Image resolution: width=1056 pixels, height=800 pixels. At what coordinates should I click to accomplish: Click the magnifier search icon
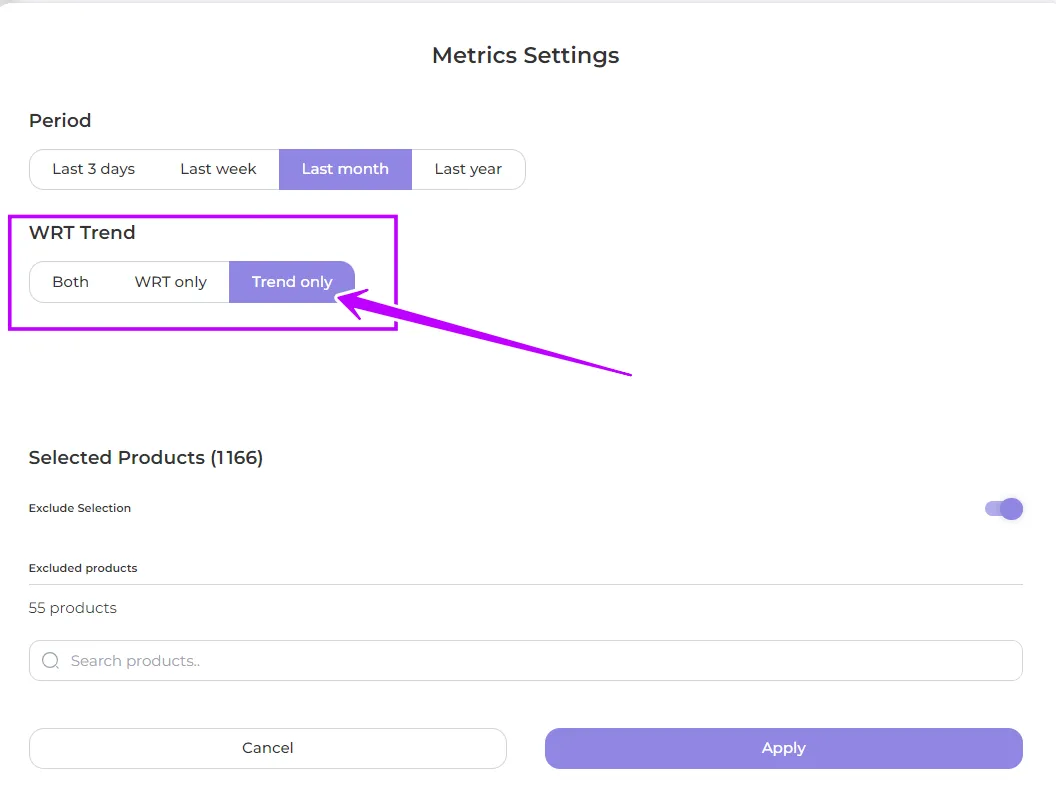(x=51, y=661)
